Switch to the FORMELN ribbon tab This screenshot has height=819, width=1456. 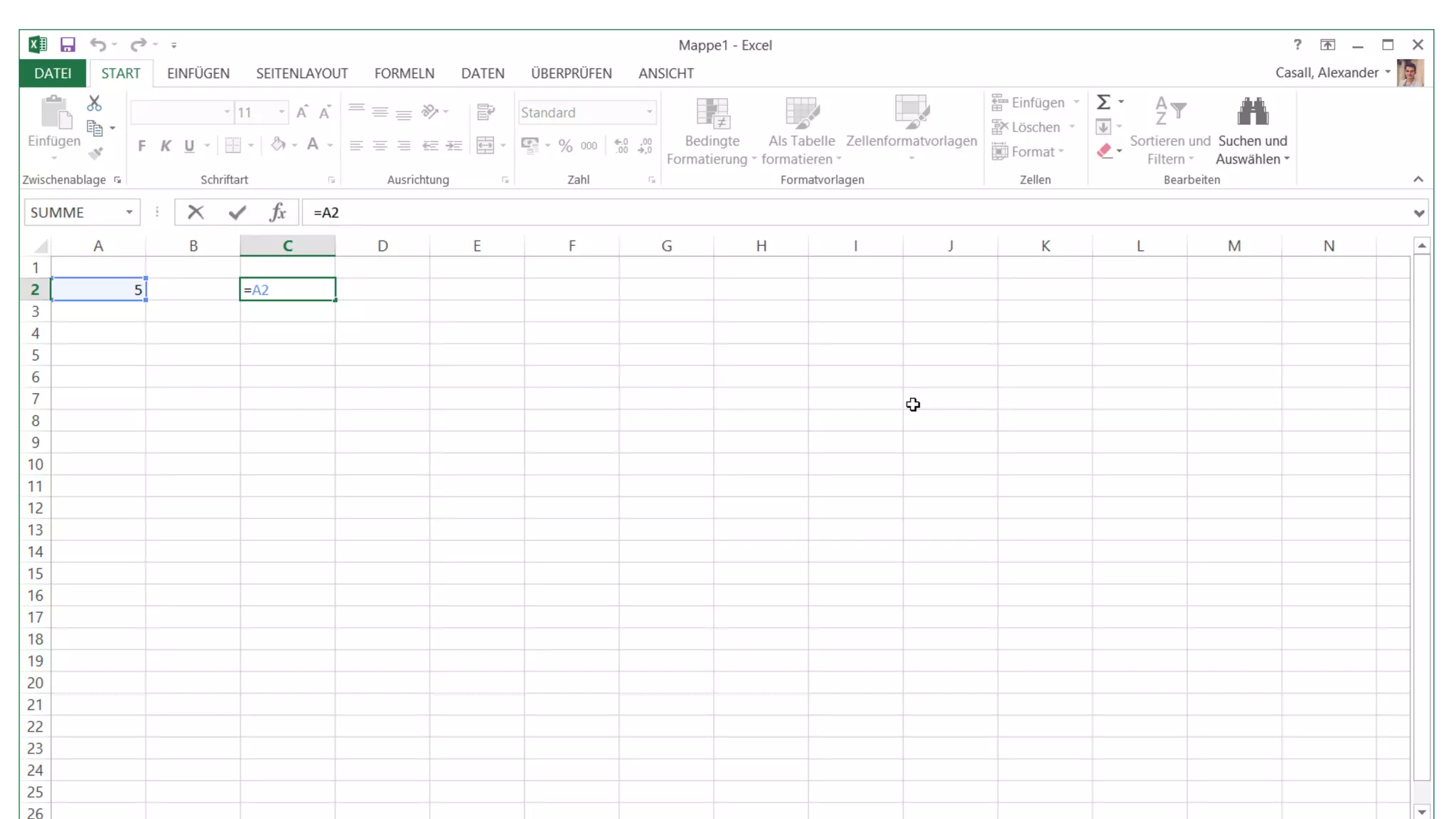click(x=404, y=73)
